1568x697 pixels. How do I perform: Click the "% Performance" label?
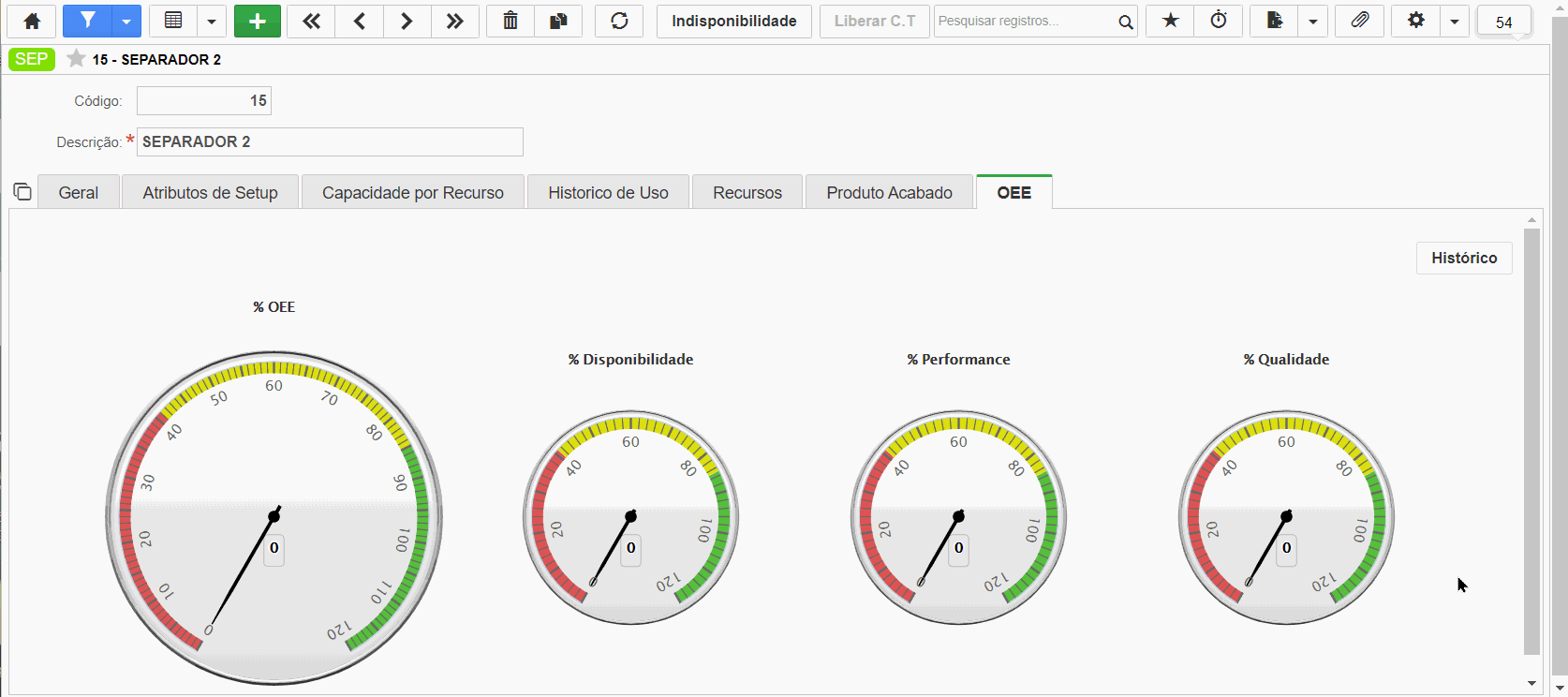tap(958, 360)
